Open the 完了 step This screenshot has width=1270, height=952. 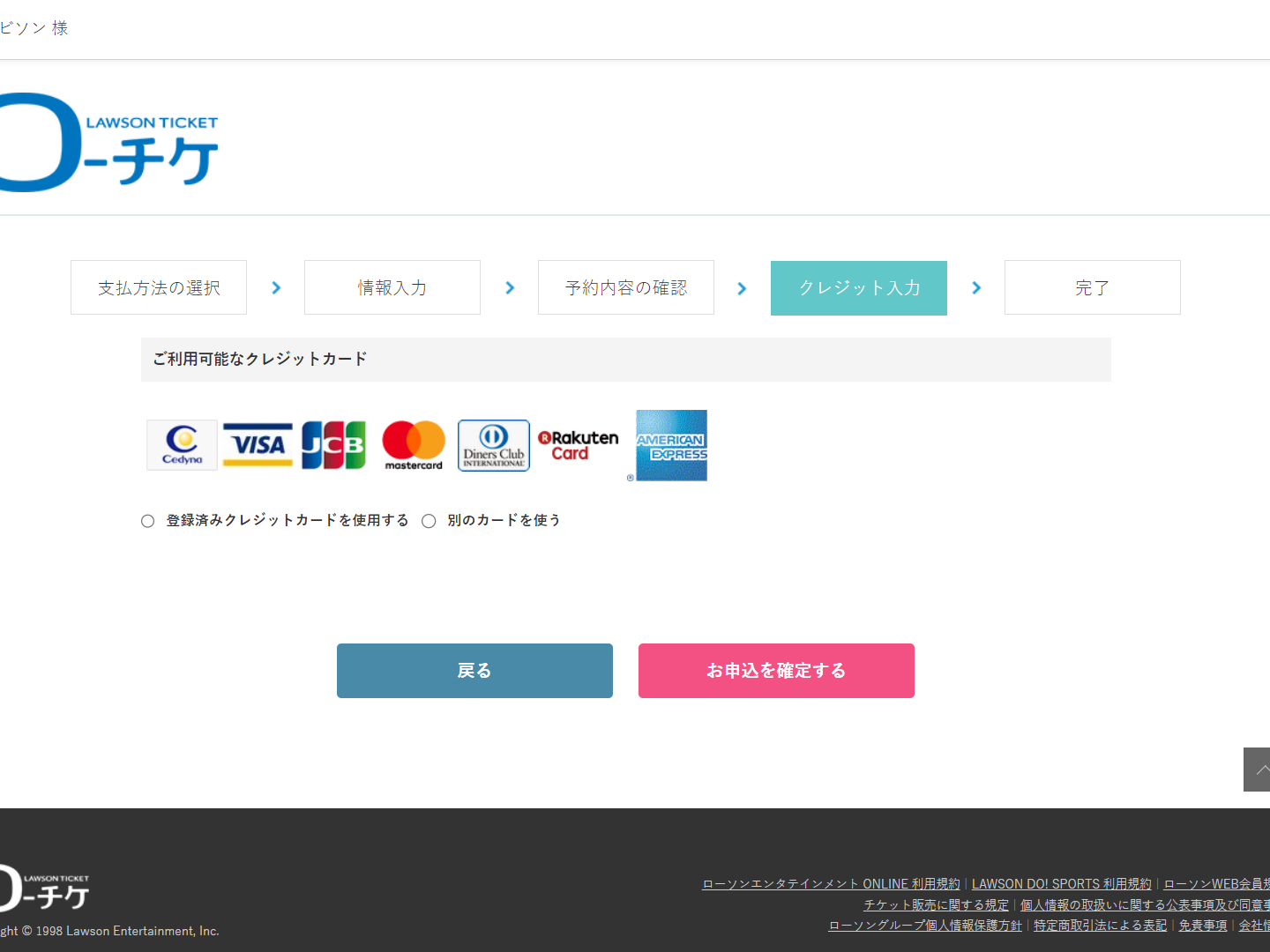click(x=1093, y=287)
